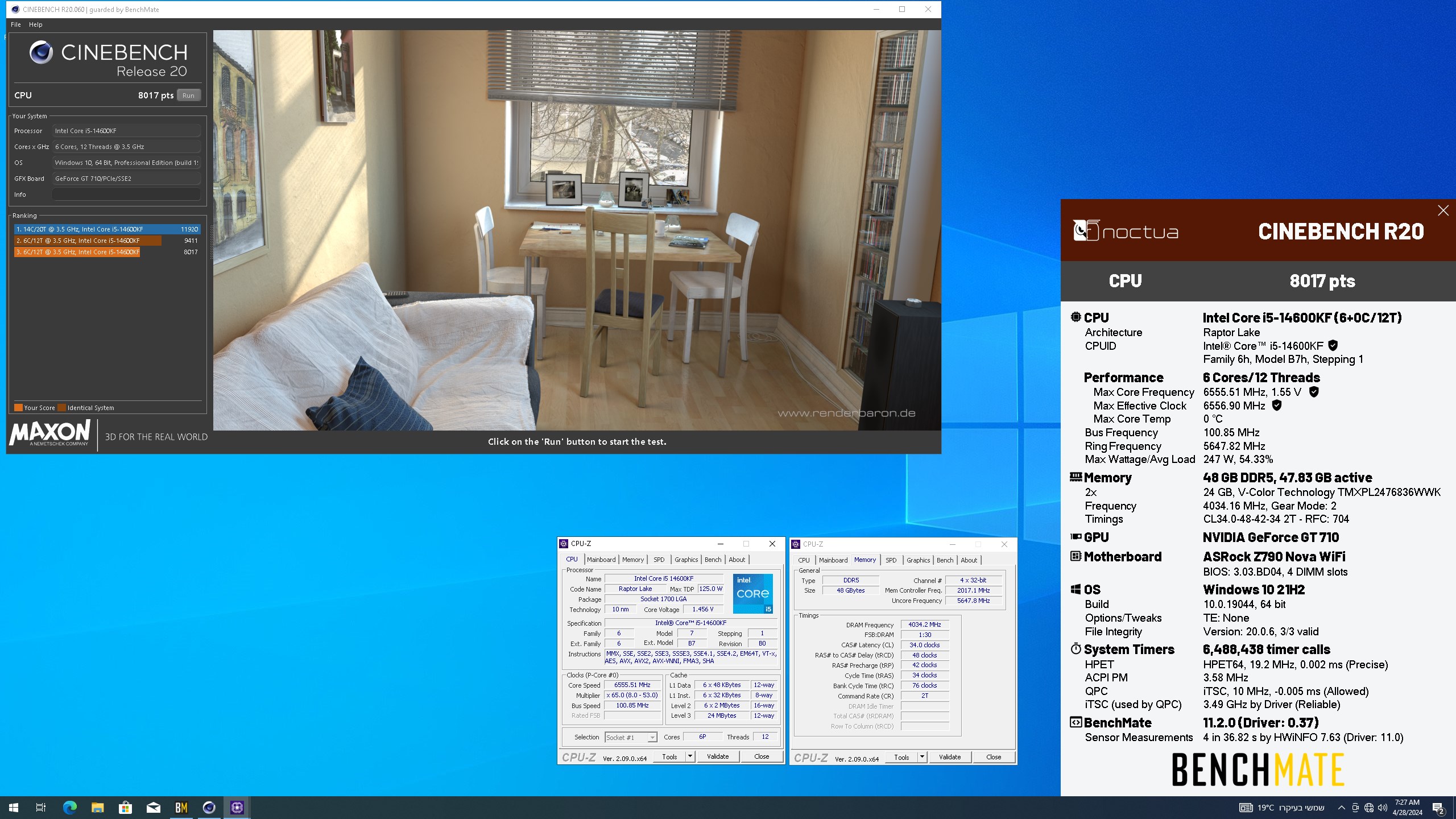Click the Identical System legend swatch

click(x=62, y=407)
